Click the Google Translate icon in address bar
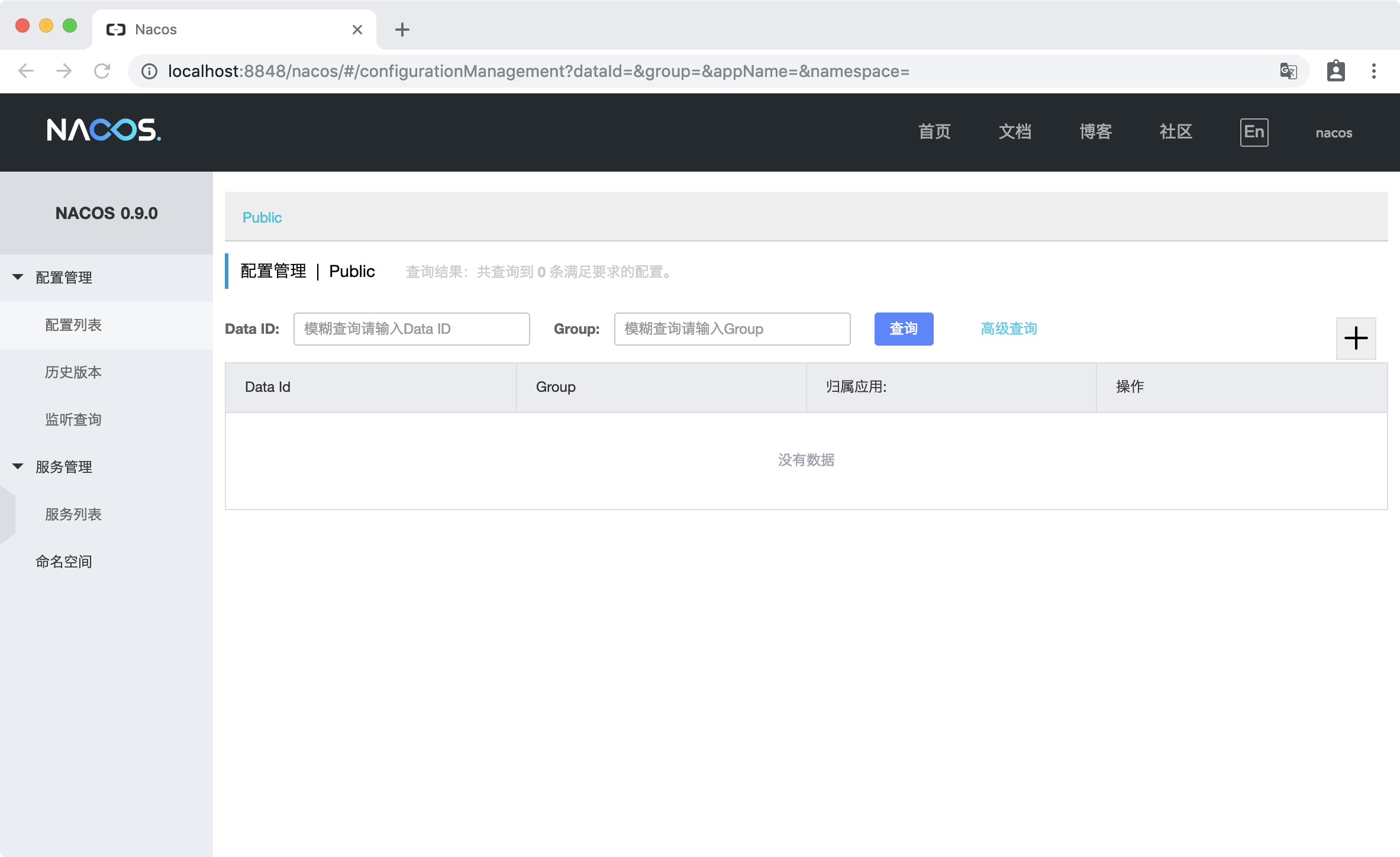 [1288, 71]
